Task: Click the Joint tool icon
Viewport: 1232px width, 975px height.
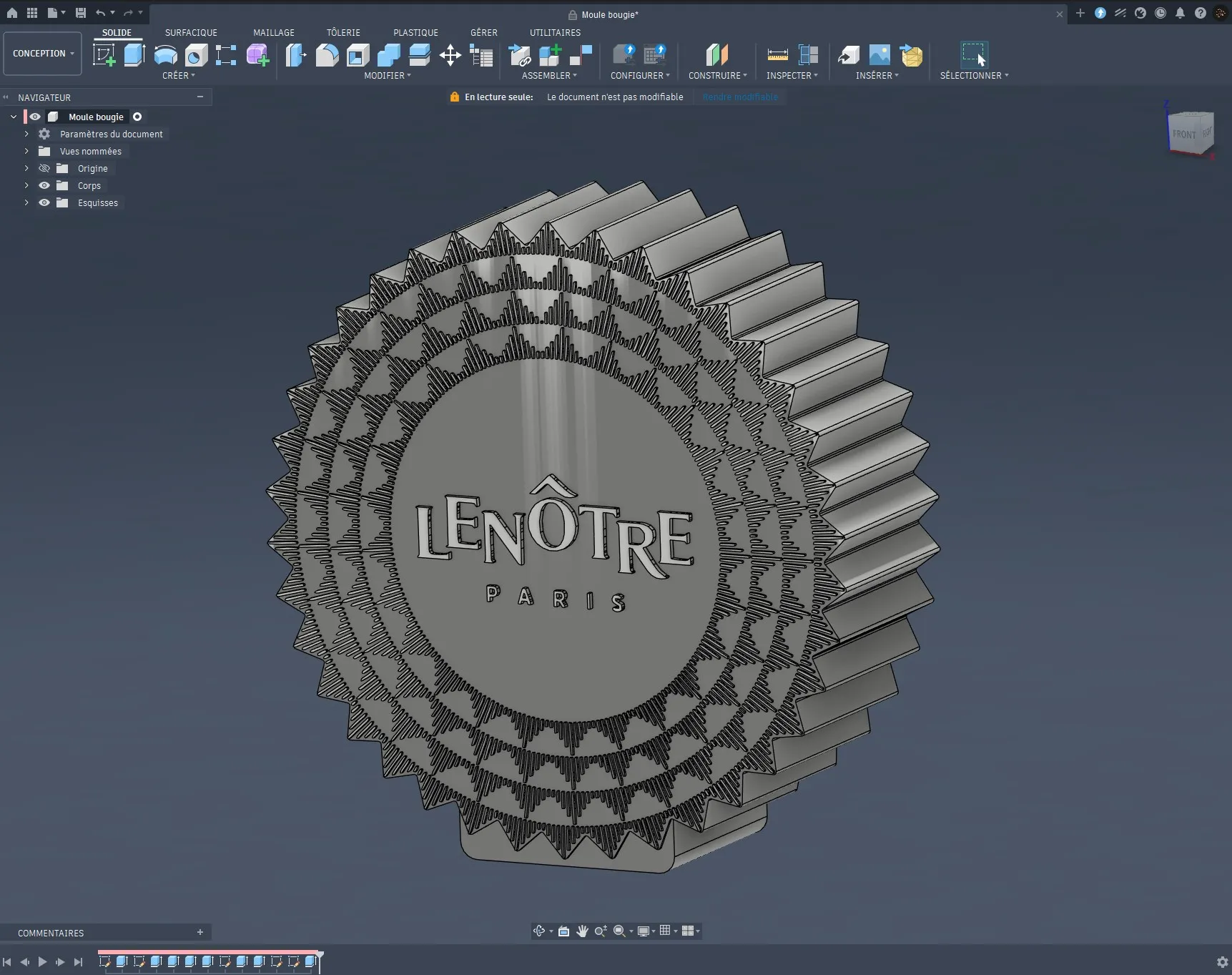Action: click(581, 55)
